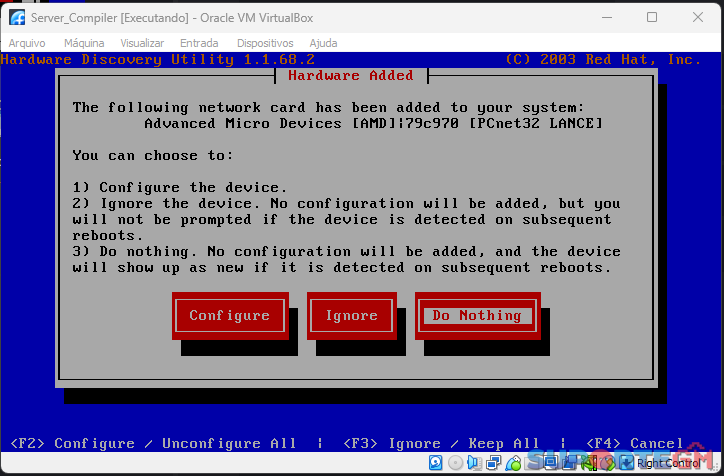Click the keyboard capture arrow icon
Image resolution: width=724 pixels, height=476 pixels.
point(626,462)
